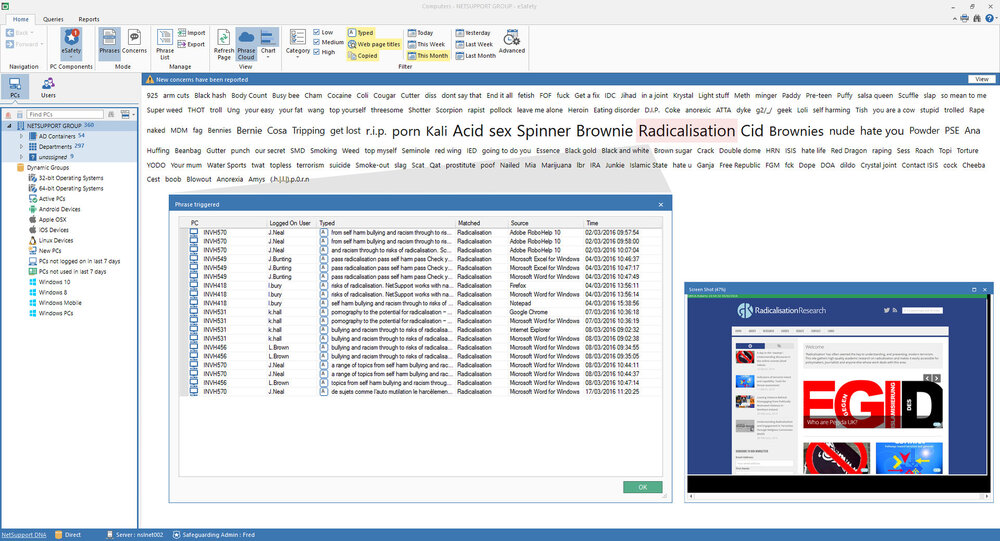Collapse the NETSUPPORT GROUP tree node
This screenshot has width=1000, height=541.
click(9, 126)
